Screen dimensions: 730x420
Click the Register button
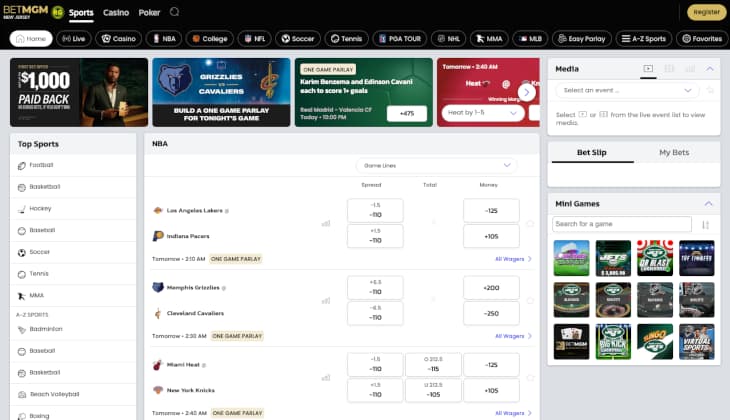[x=706, y=12]
